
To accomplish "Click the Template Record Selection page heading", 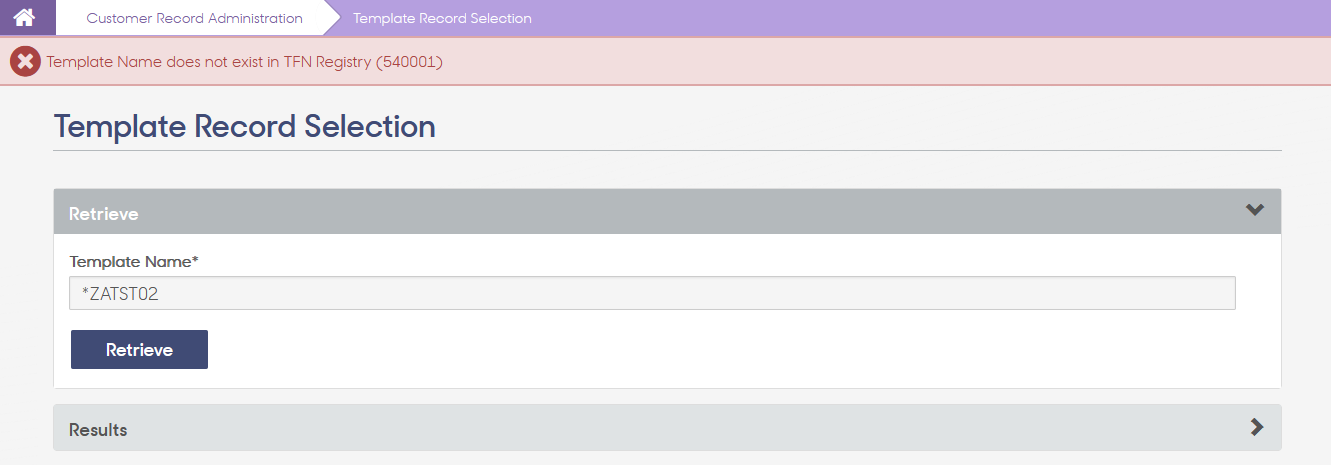I will coord(245,127).
